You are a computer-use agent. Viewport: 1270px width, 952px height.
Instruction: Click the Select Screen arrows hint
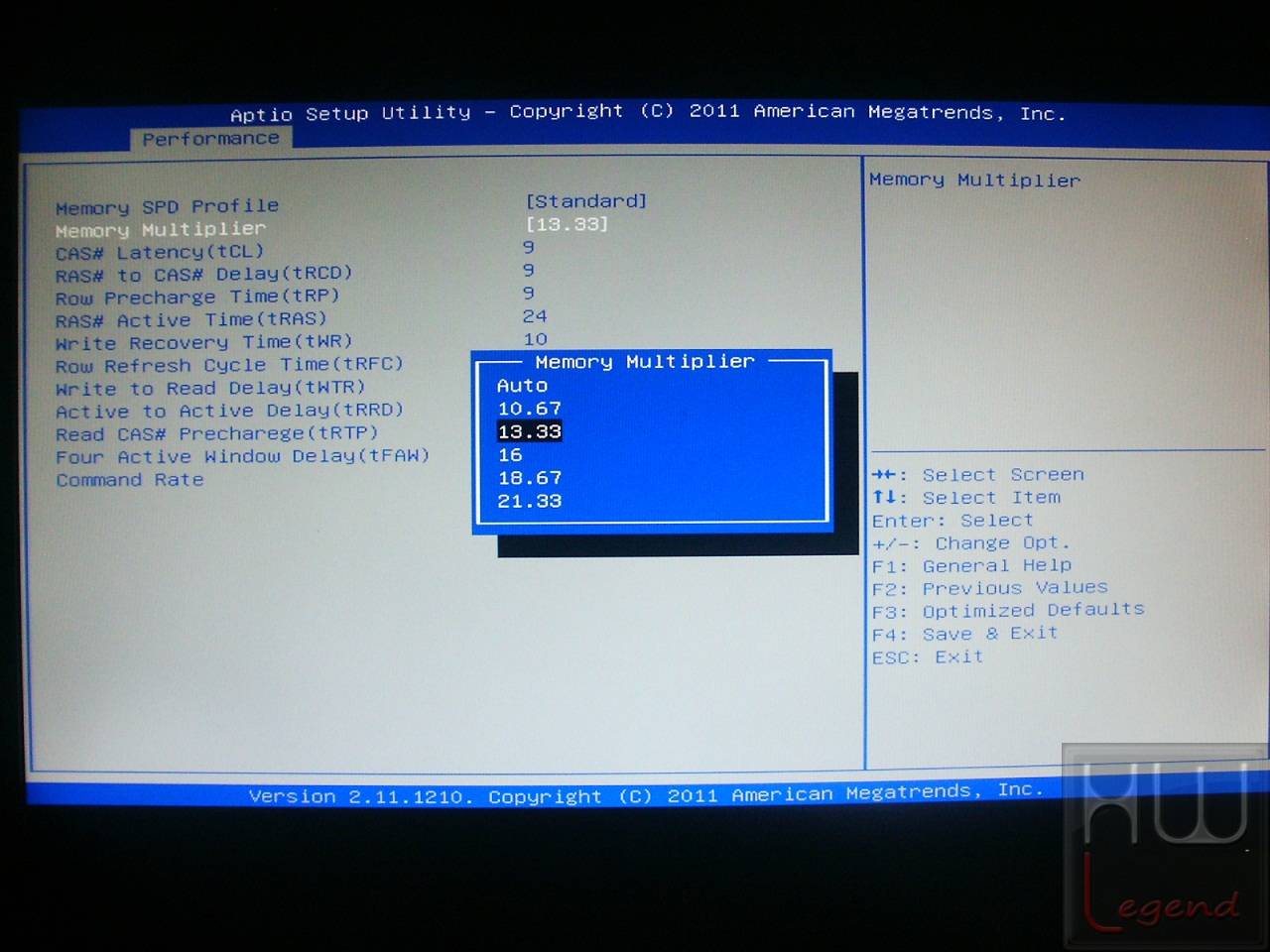(977, 475)
